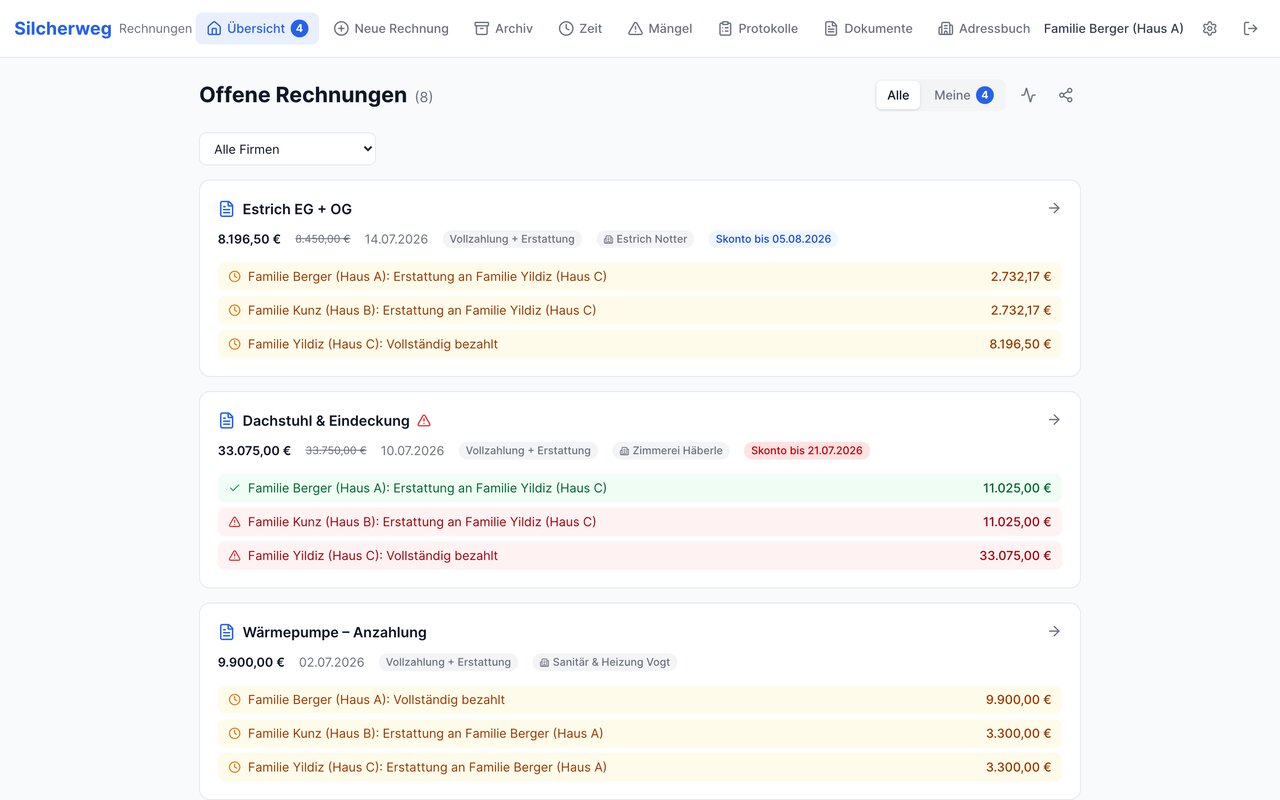Screen dimensions: 1280x800
Task: Open the Neue Rechnung tab
Action: [391, 29]
